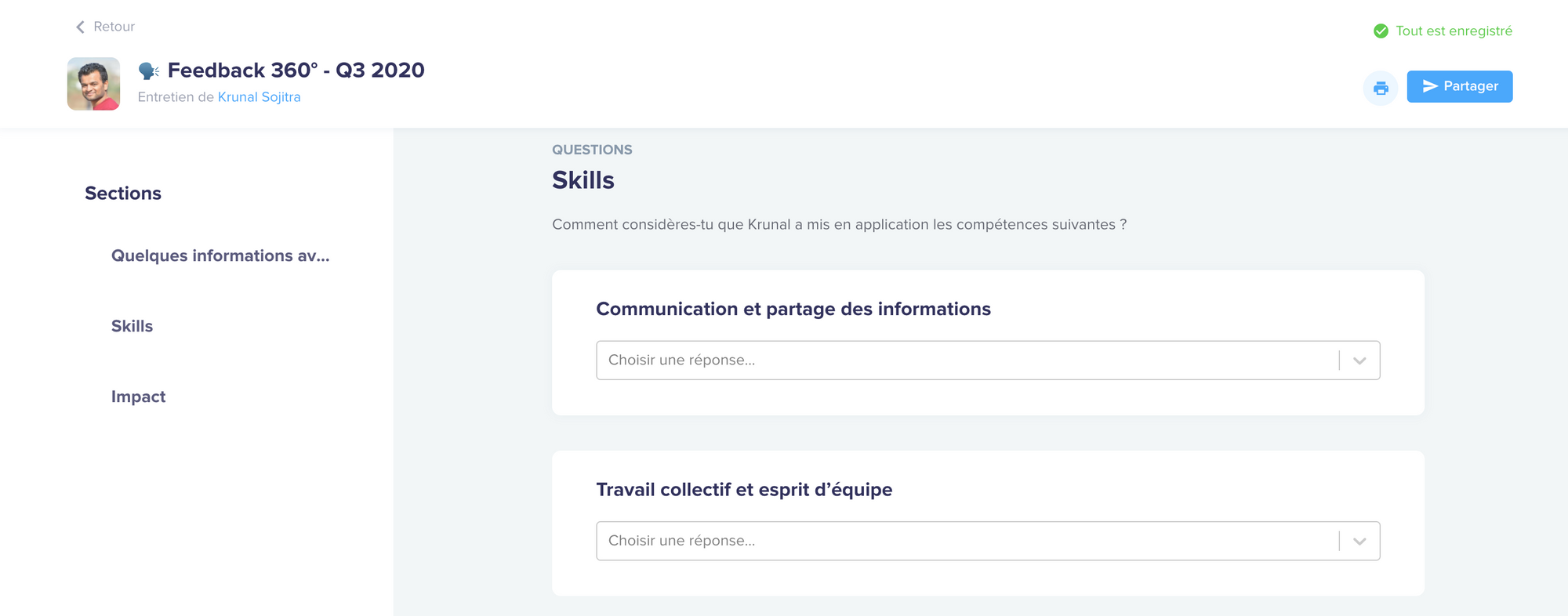Open the Communication et partage answer dropdown
Screen dimensions: 1568x616
988,361
